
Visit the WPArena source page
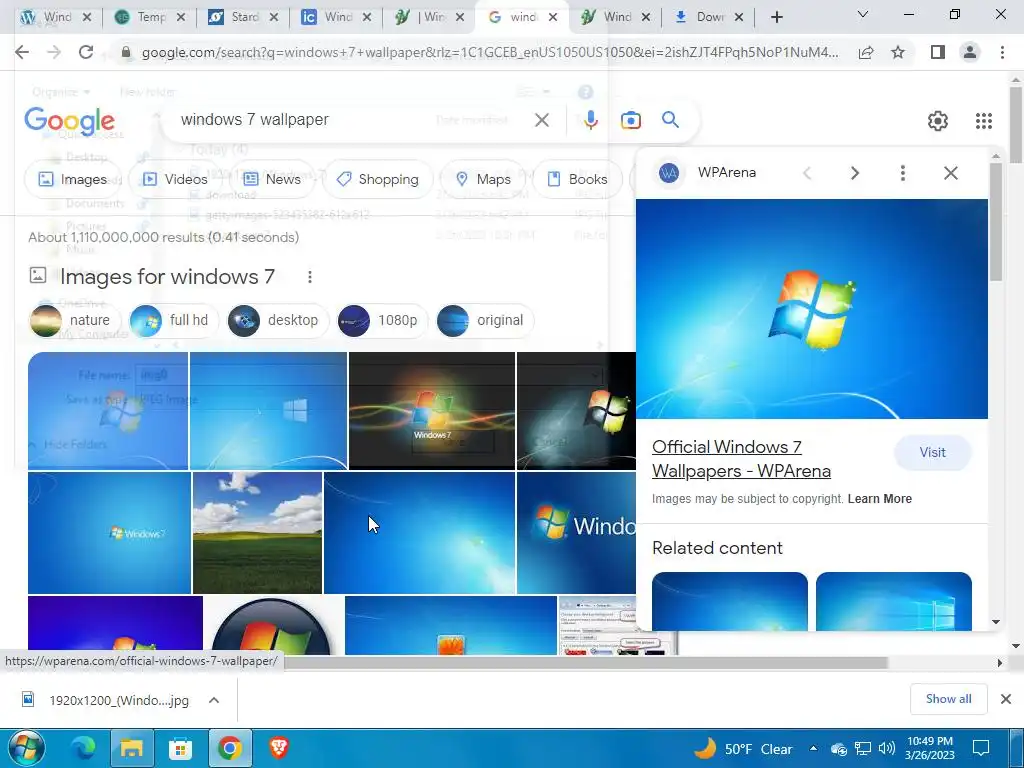click(933, 453)
